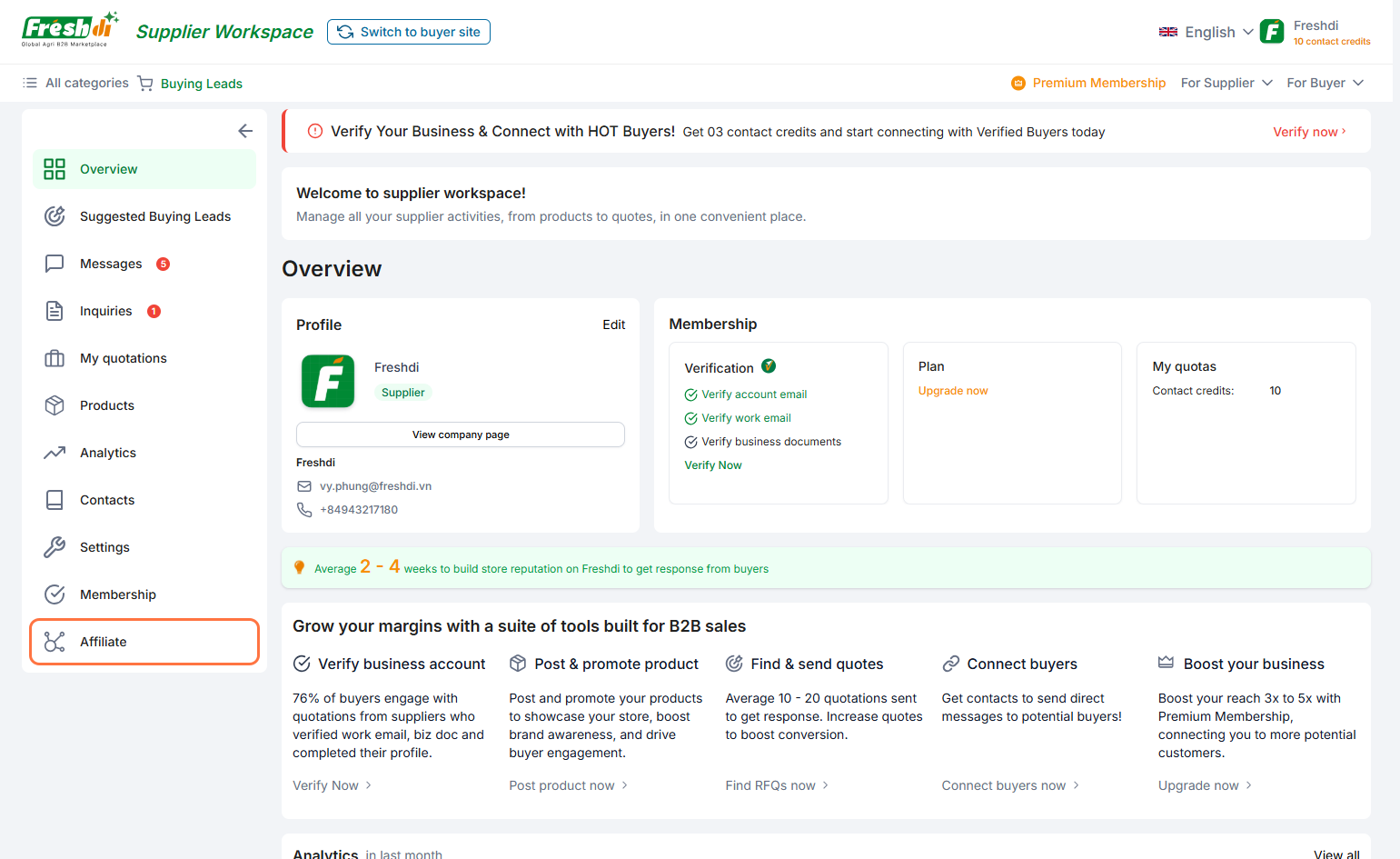1400x859 pixels.
Task: Click the Verify business documents check mark
Action: [x=690, y=442]
